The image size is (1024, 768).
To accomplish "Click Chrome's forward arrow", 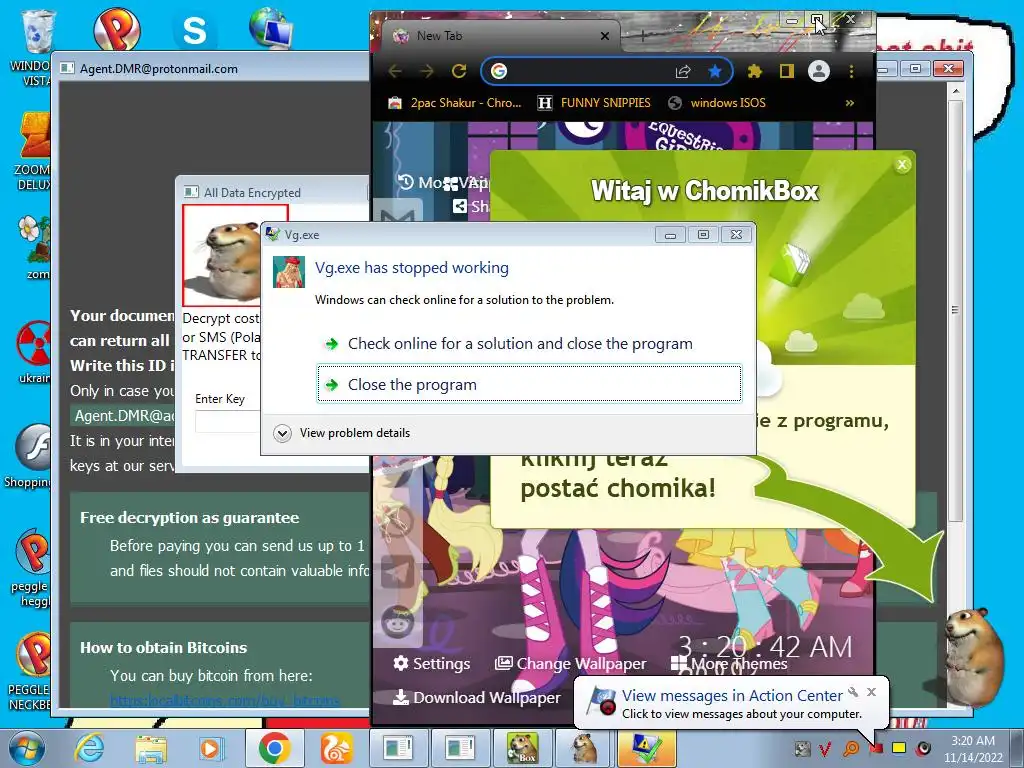I will [x=426, y=71].
